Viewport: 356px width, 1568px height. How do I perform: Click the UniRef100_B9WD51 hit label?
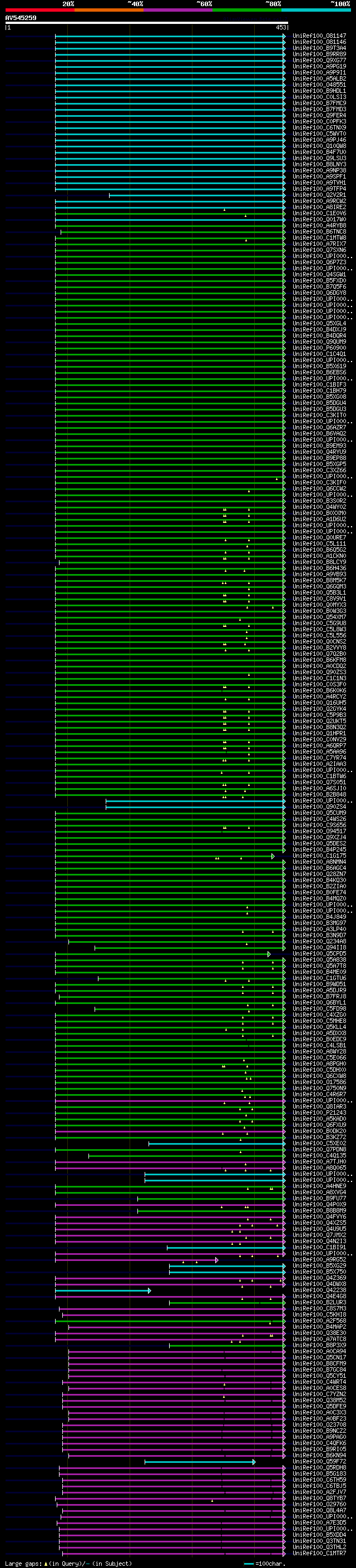[x=319, y=985]
